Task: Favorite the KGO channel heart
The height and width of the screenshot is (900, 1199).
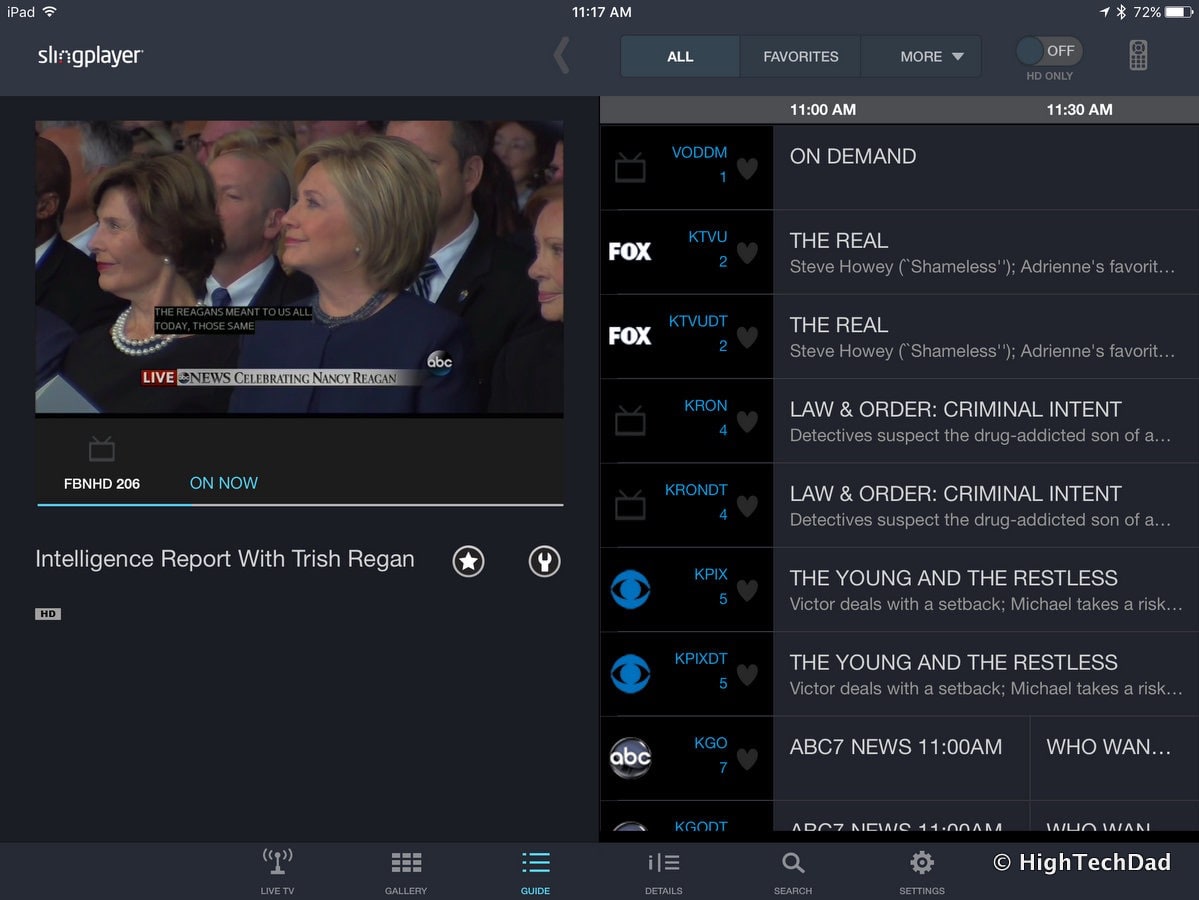Action: pos(747,759)
